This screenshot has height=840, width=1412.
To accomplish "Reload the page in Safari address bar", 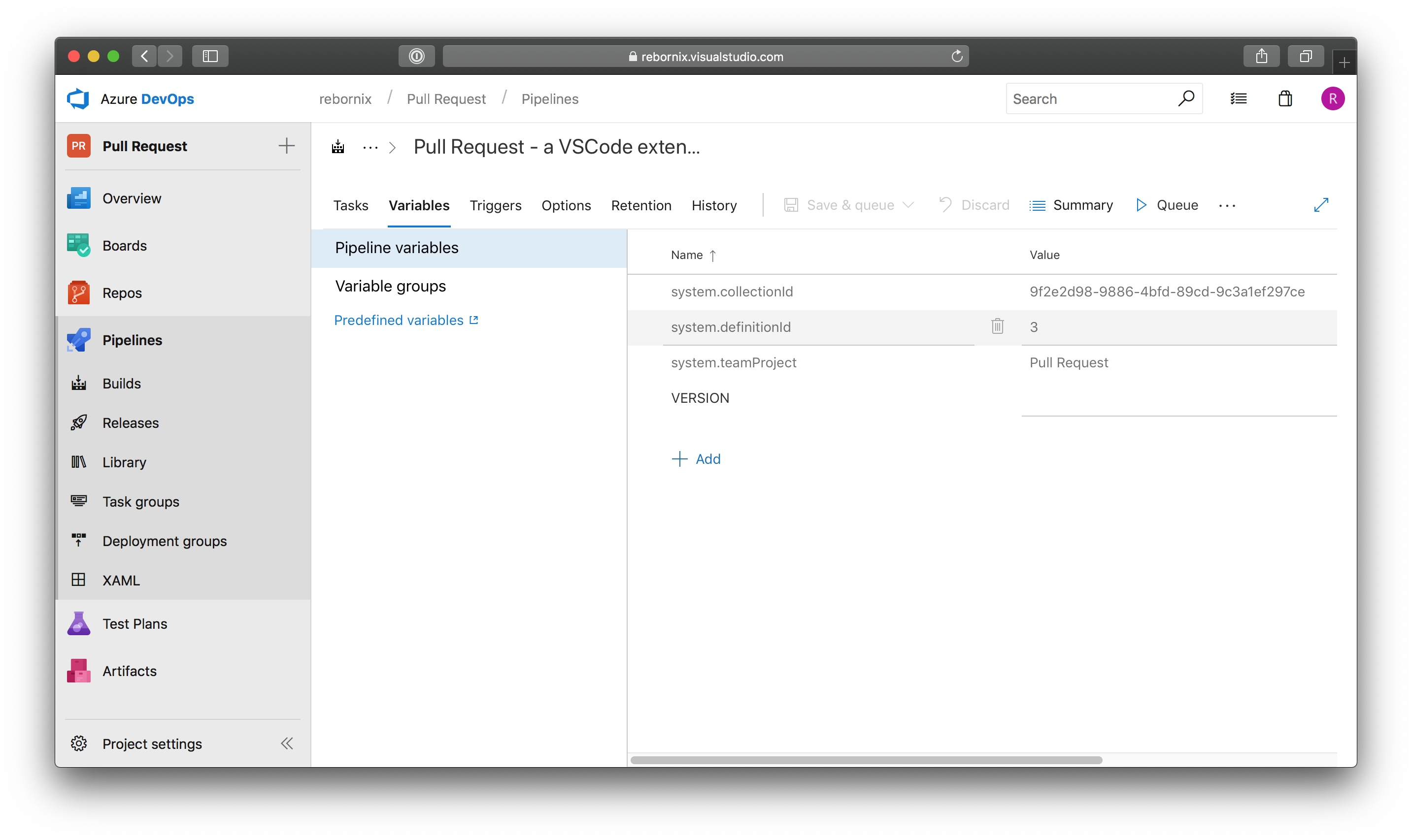I will 957,56.
